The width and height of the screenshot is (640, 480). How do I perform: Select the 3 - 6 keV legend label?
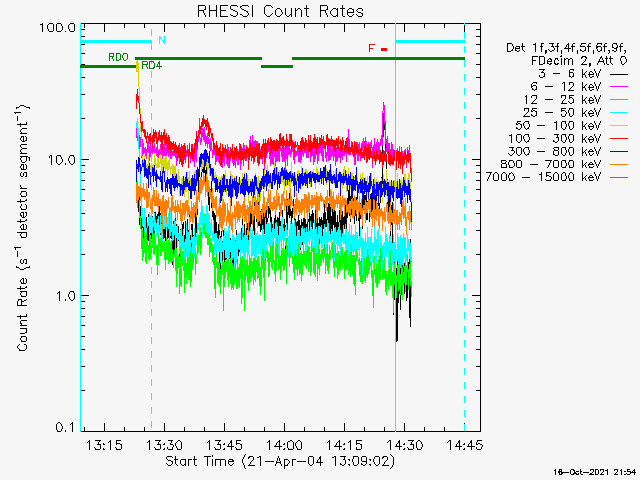[569, 74]
